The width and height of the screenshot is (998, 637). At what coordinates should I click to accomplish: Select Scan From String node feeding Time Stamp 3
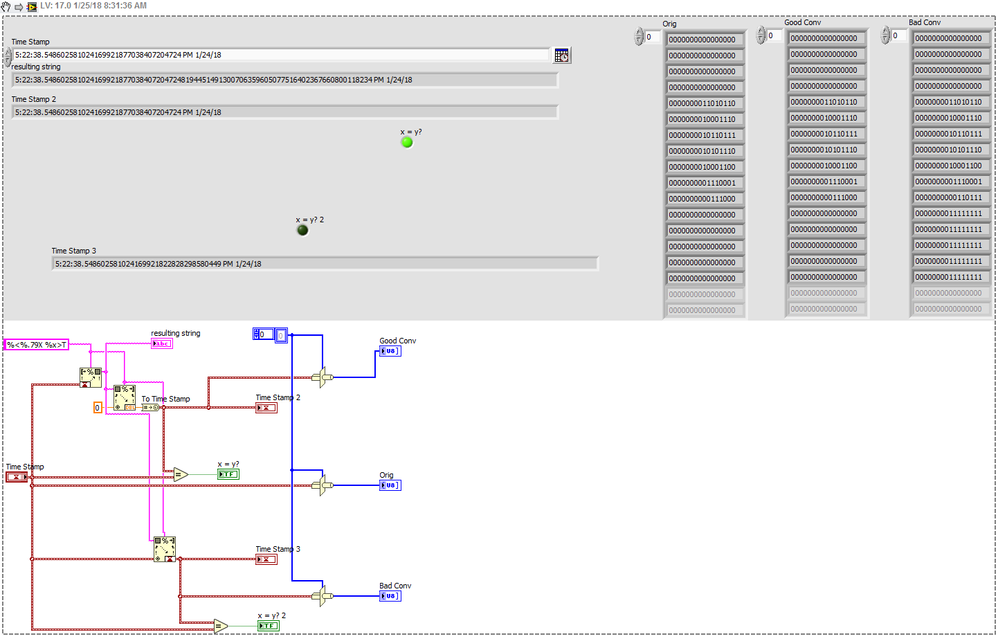(x=164, y=549)
